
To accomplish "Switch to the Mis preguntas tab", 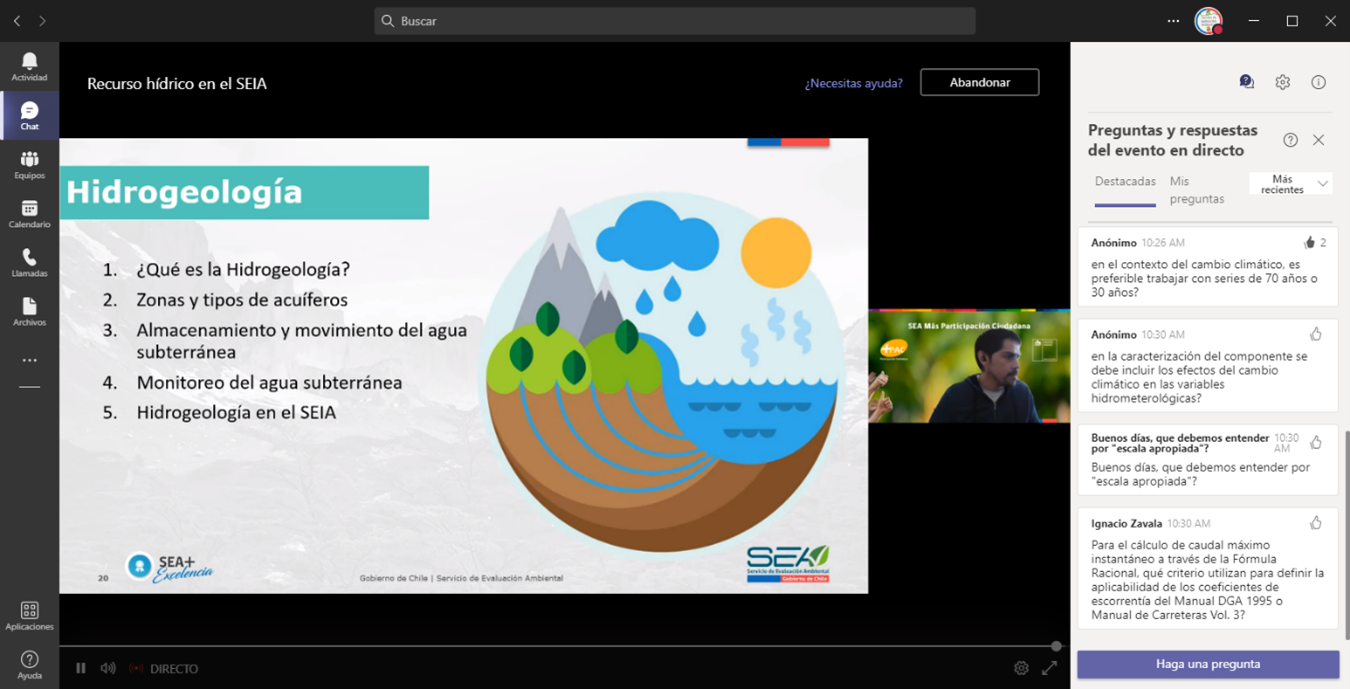I will (x=1196, y=190).
